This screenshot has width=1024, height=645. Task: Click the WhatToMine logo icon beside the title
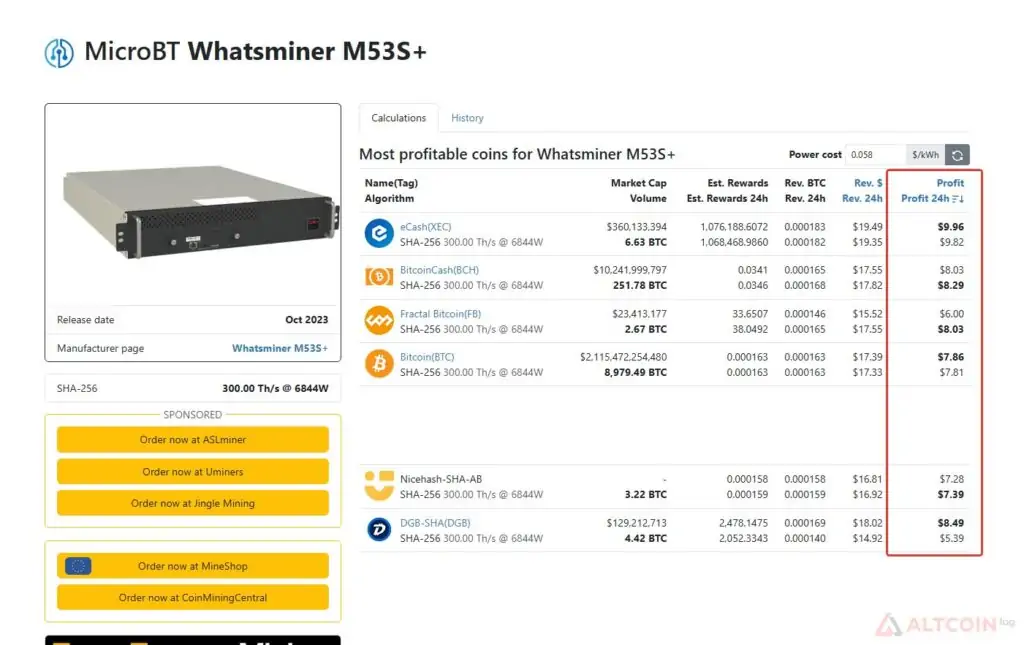(x=59, y=53)
